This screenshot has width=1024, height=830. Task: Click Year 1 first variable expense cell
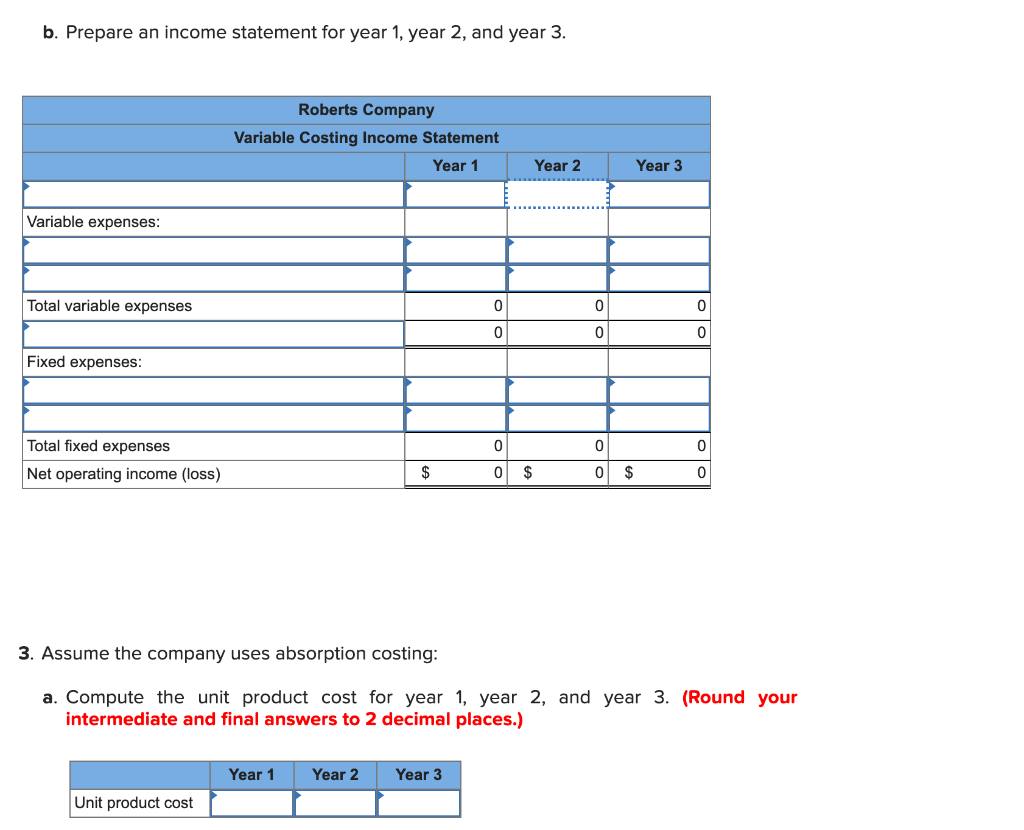pos(456,250)
